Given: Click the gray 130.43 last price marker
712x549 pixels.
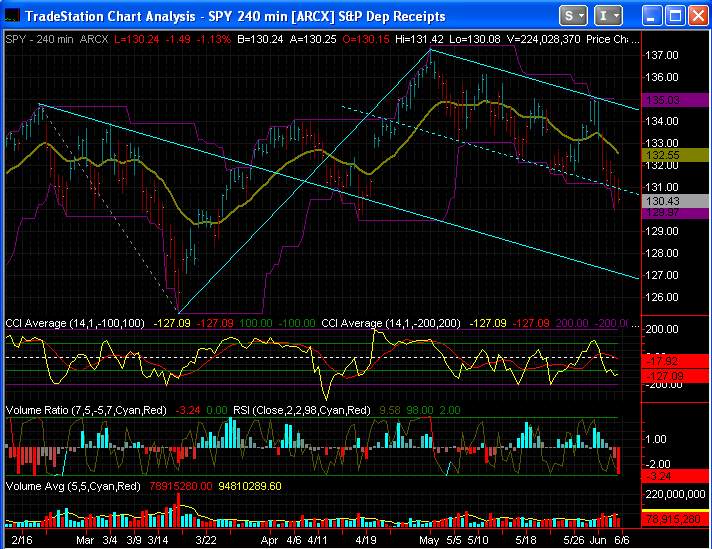Looking at the screenshot, I should coord(675,201).
